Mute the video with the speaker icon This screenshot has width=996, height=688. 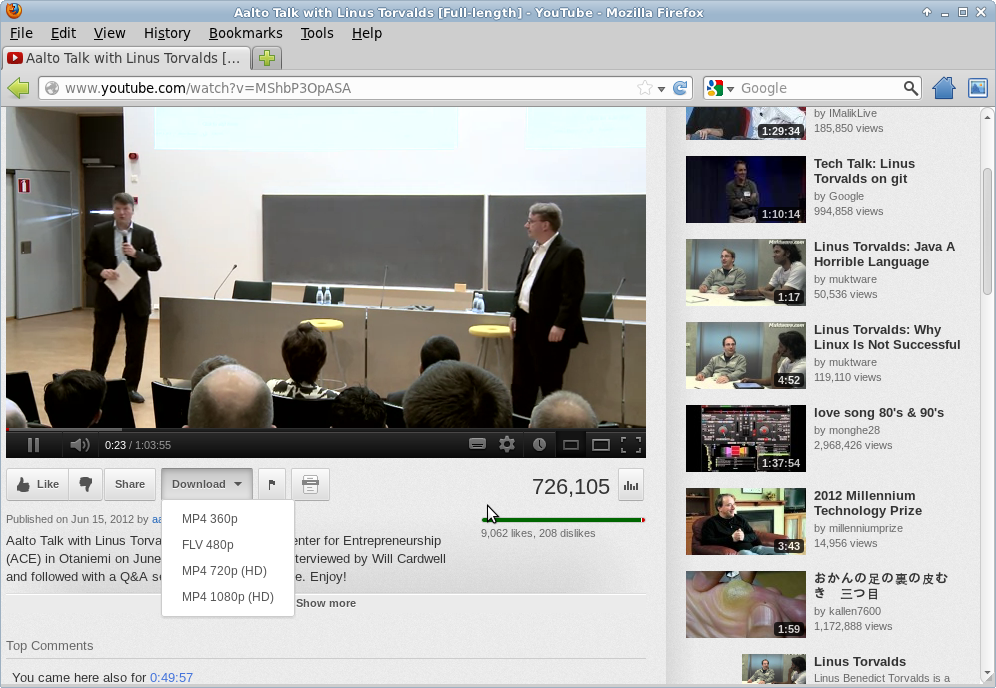click(x=79, y=445)
